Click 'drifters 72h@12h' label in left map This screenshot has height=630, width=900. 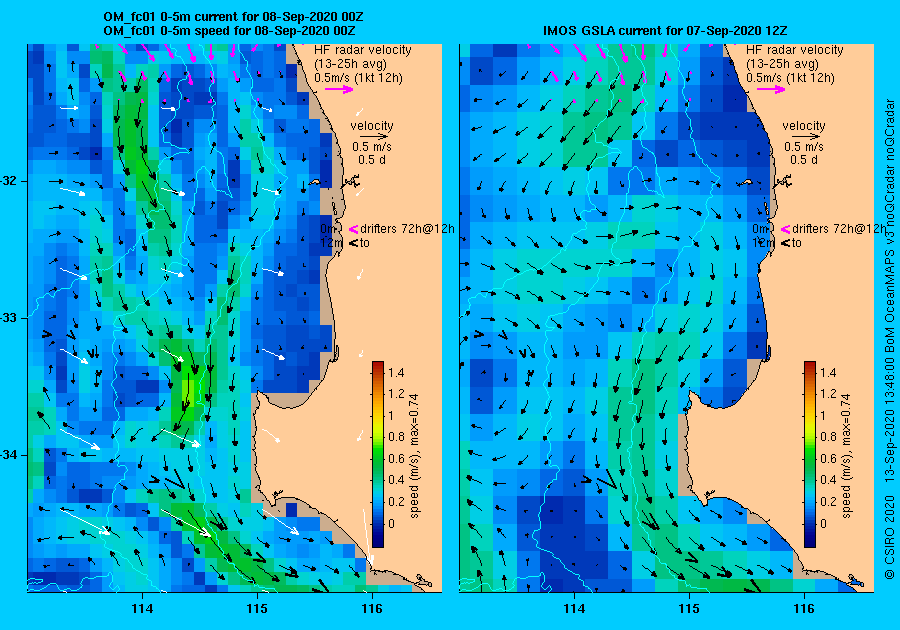coord(407,229)
